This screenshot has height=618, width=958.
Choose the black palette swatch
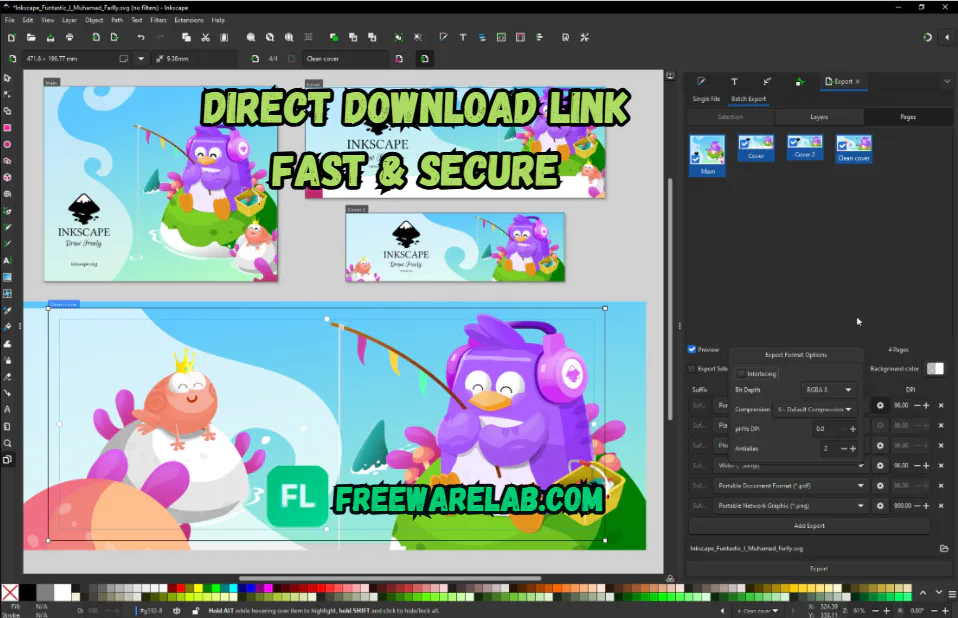point(27,592)
